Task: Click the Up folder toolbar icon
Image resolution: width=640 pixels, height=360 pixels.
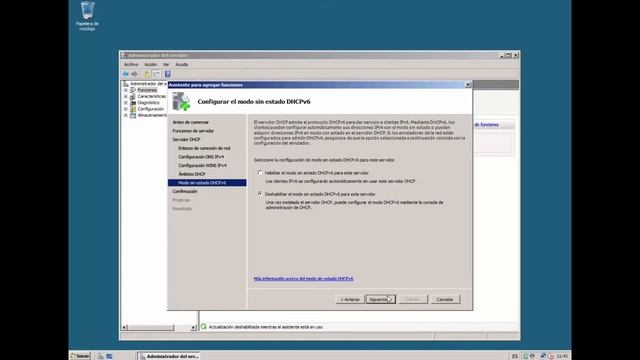Action: [147, 74]
